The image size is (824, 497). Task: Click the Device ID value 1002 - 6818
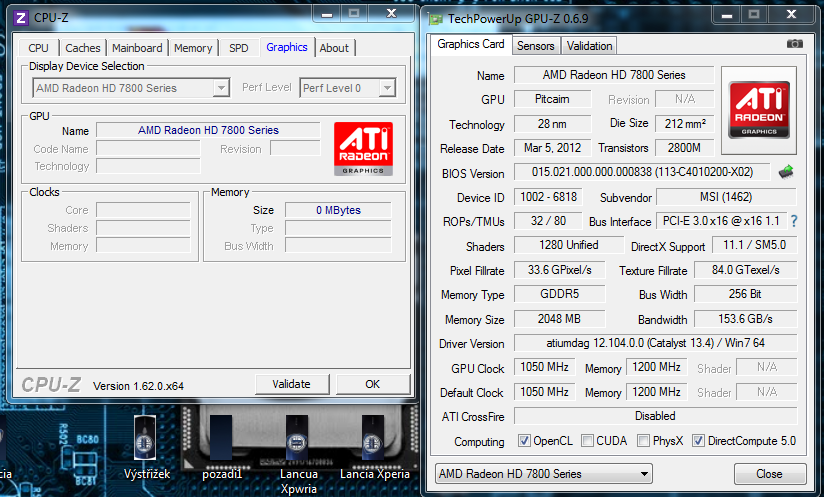pyautogui.click(x=548, y=197)
